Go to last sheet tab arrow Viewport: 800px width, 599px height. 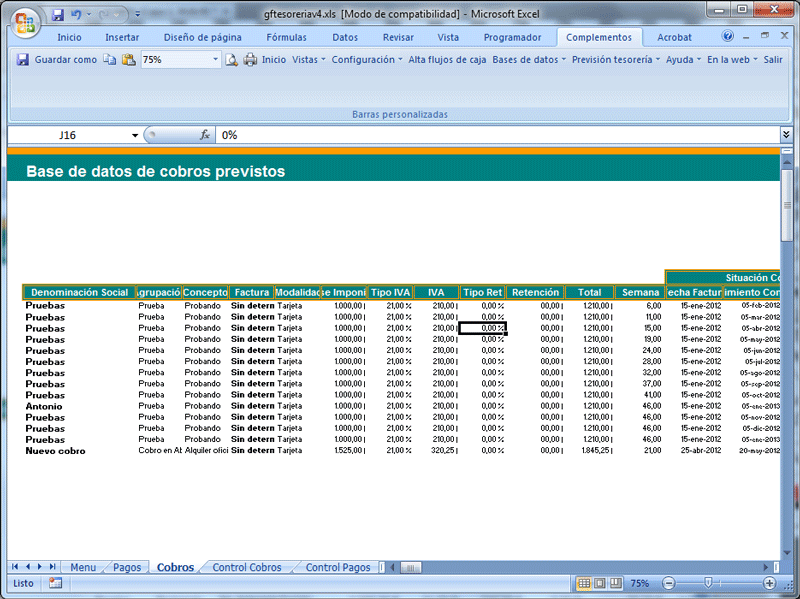tap(52, 566)
